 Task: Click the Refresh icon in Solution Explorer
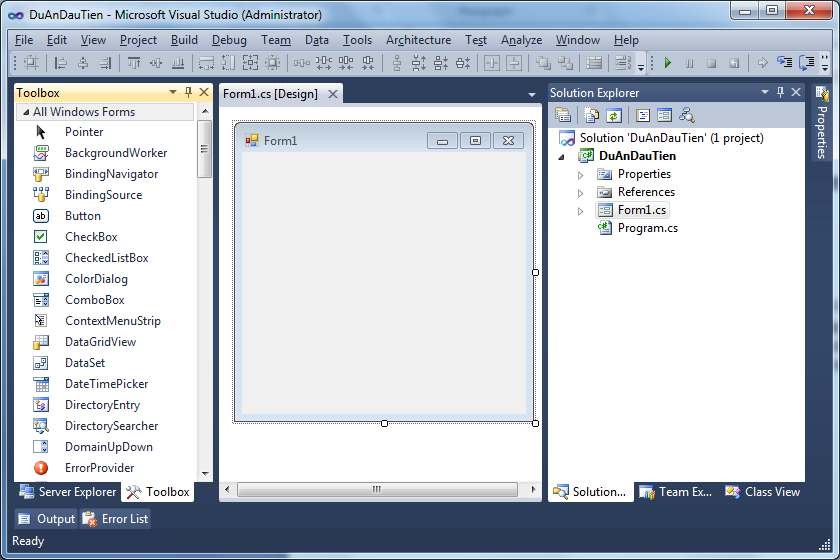tap(613, 115)
